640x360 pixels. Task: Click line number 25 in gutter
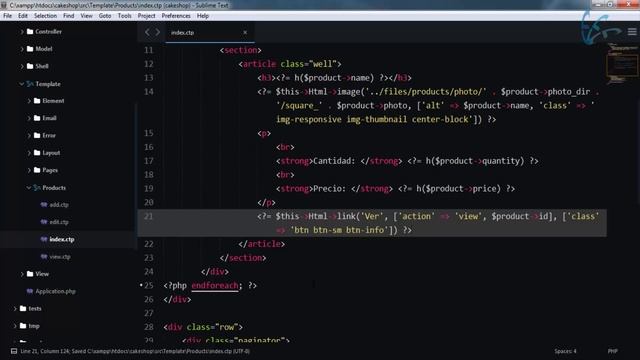149,285
